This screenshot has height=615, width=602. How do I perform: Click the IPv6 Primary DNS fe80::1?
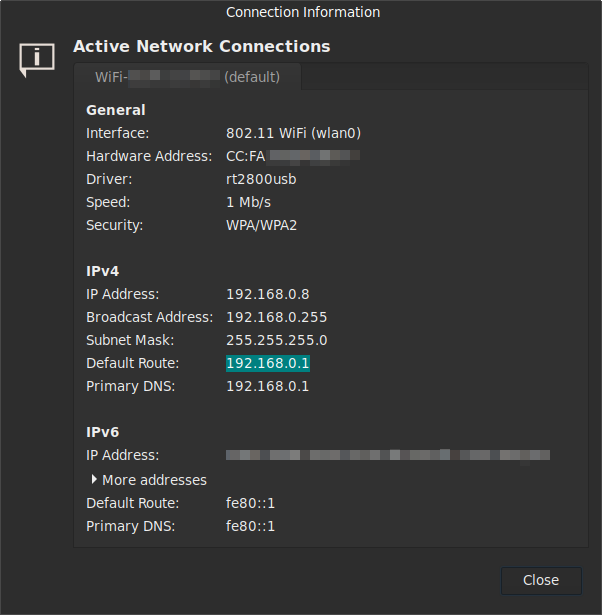click(250, 526)
